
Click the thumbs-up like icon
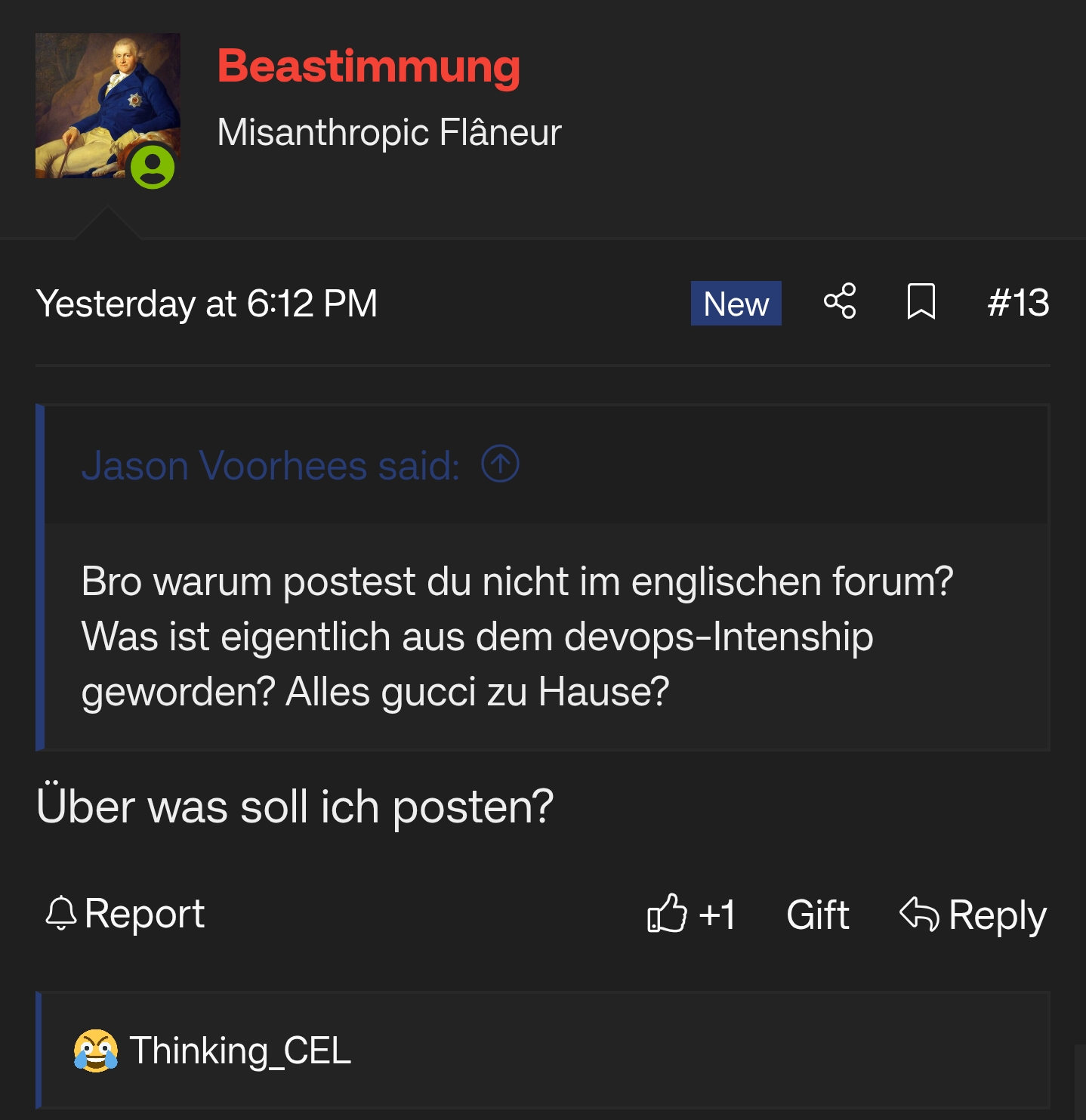[x=667, y=914]
